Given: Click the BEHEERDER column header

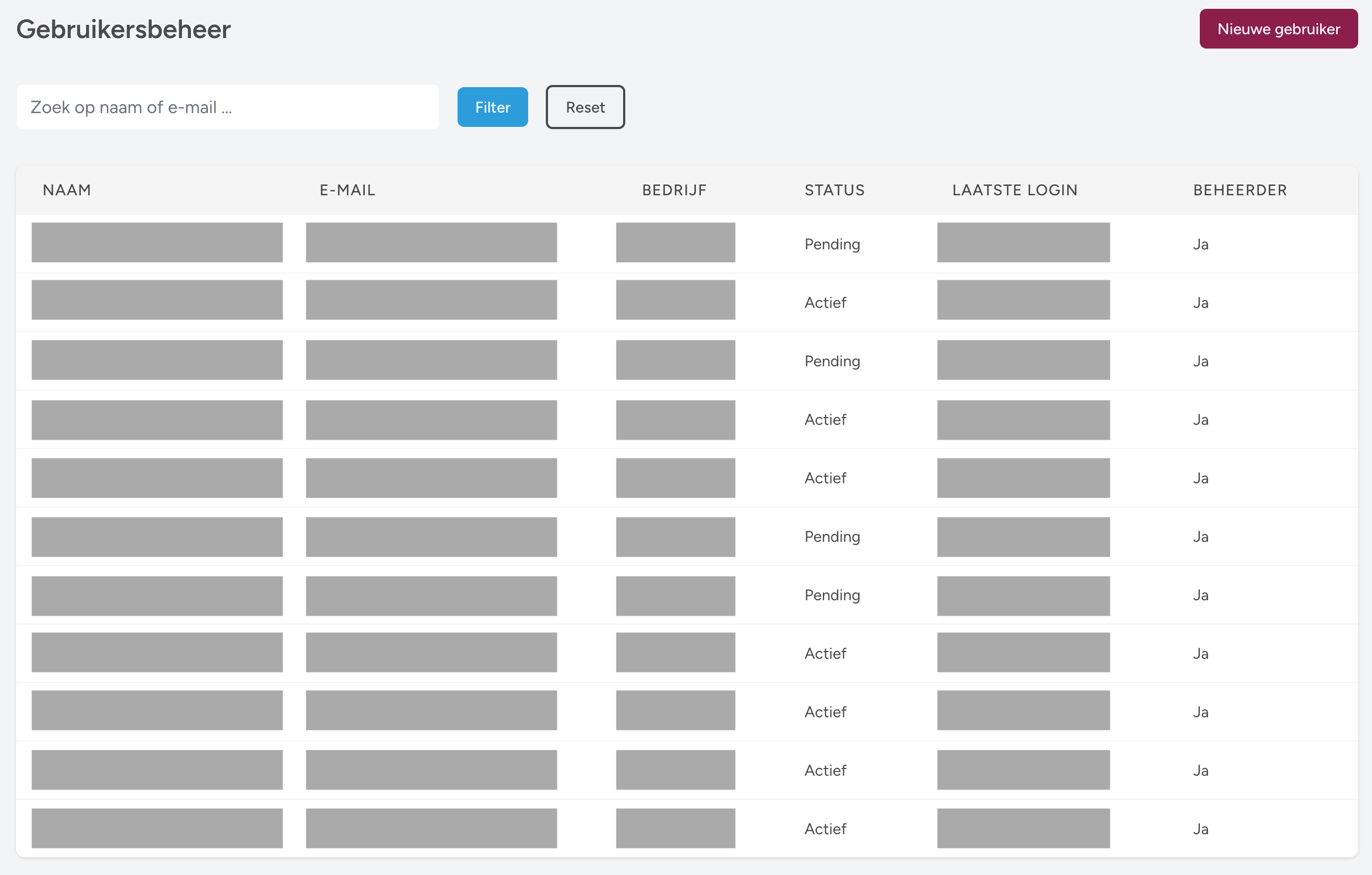Looking at the screenshot, I should tap(1240, 190).
